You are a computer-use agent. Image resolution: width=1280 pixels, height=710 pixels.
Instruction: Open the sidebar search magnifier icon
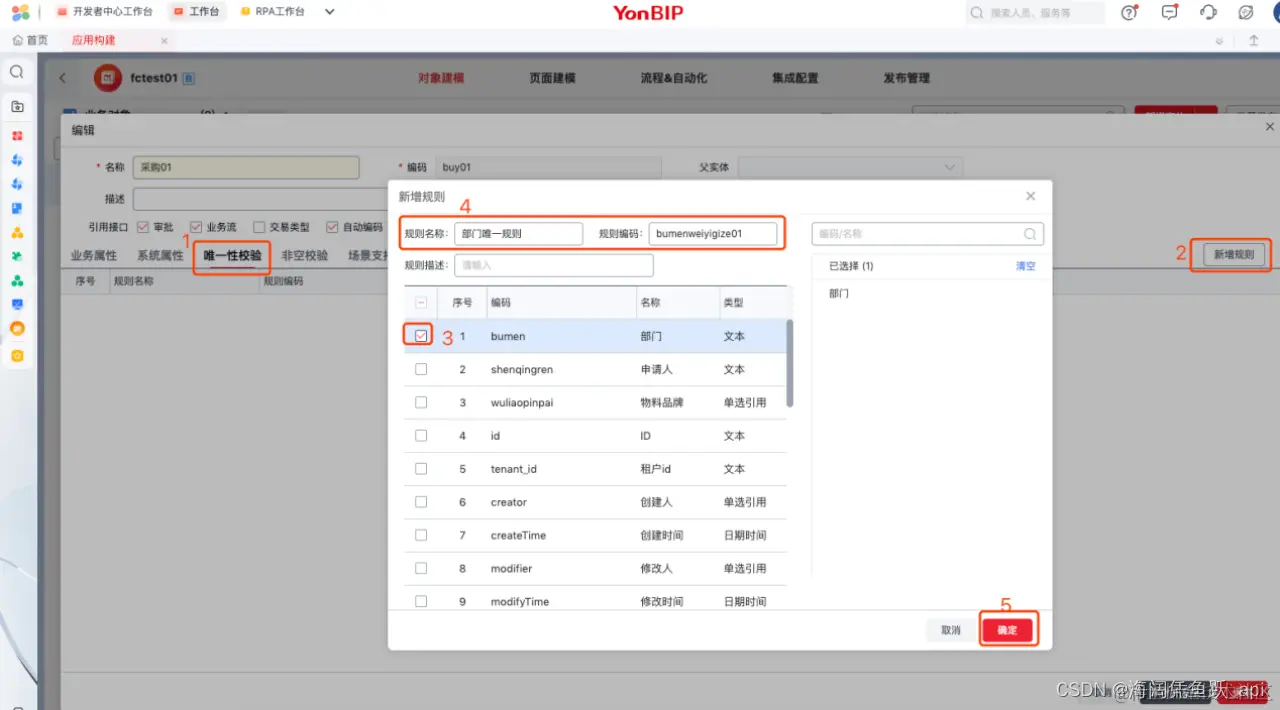[x=17, y=73]
